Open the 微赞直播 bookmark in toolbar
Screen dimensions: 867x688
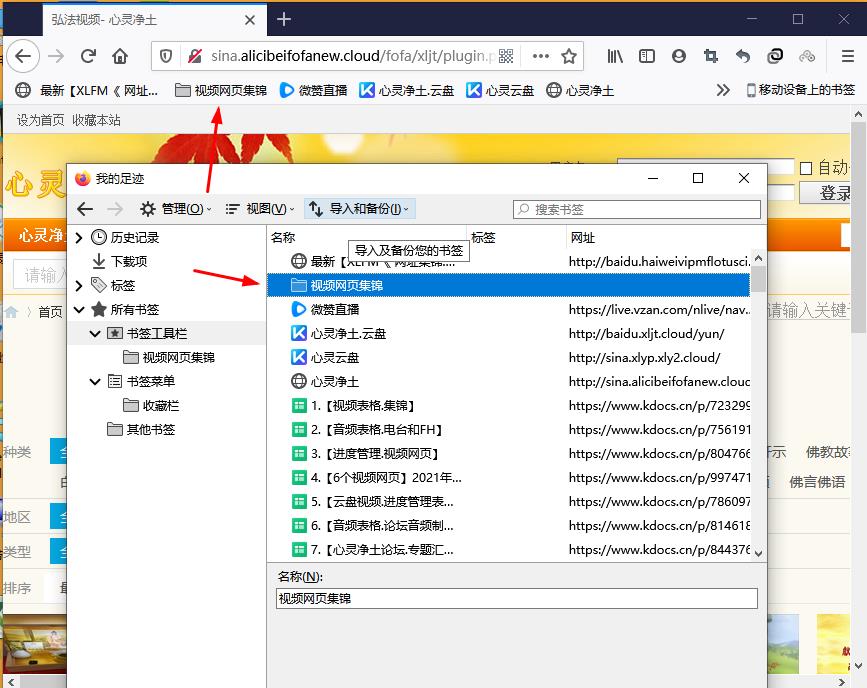point(314,90)
